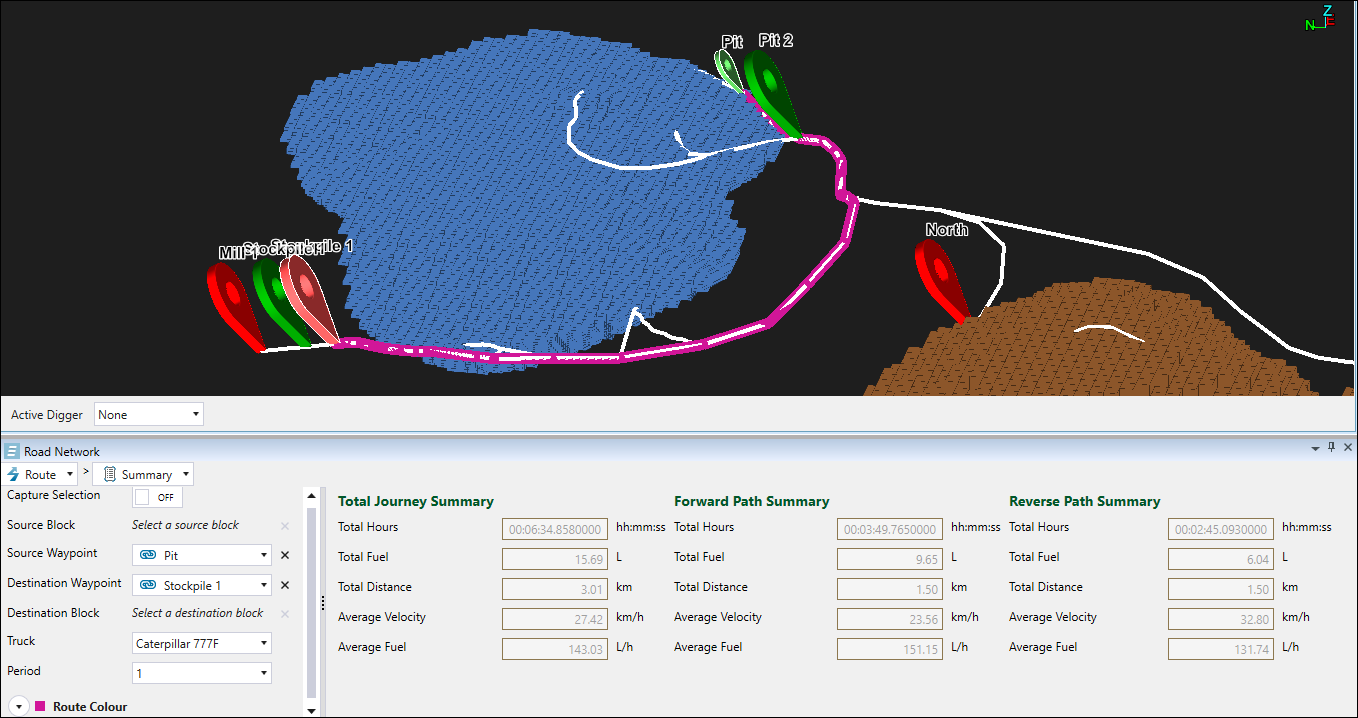Image resolution: width=1358 pixels, height=718 pixels.
Task: Click the magenta Route Colour swatch
Action: [x=40, y=707]
